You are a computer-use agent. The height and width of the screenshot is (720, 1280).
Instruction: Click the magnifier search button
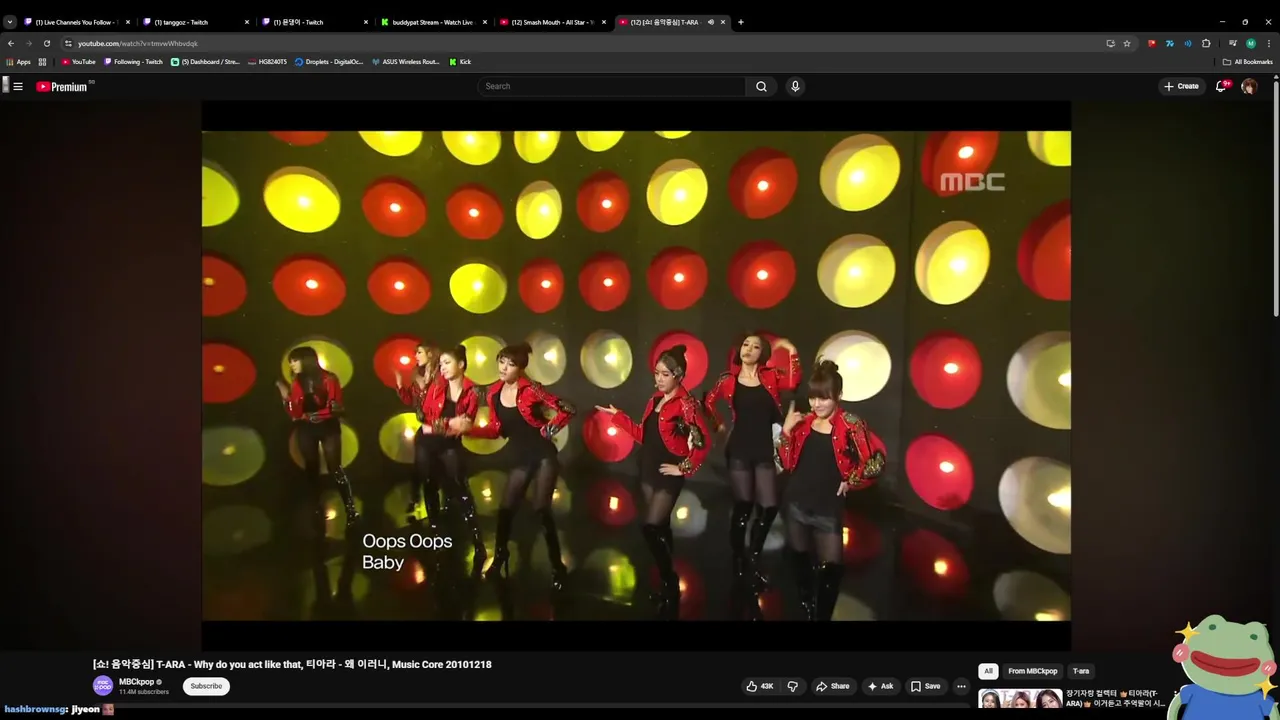pyautogui.click(x=761, y=86)
